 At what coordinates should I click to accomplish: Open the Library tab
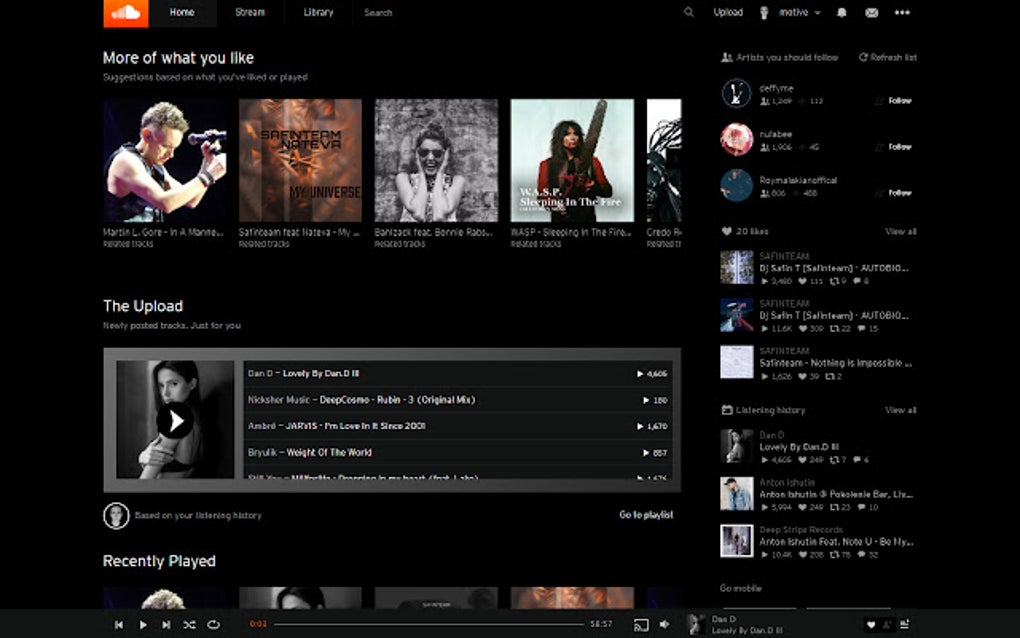(x=317, y=12)
